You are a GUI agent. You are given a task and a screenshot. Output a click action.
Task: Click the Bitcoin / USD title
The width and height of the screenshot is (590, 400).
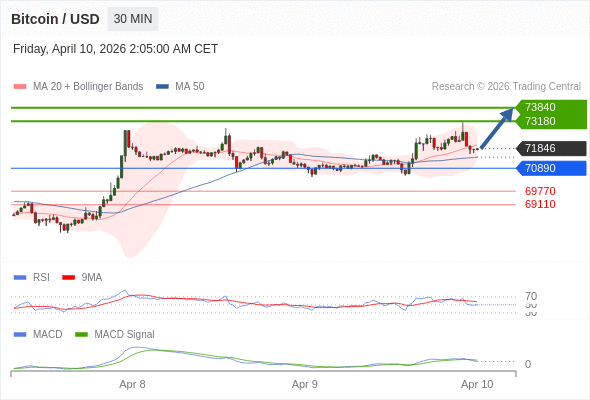pos(55,19)
